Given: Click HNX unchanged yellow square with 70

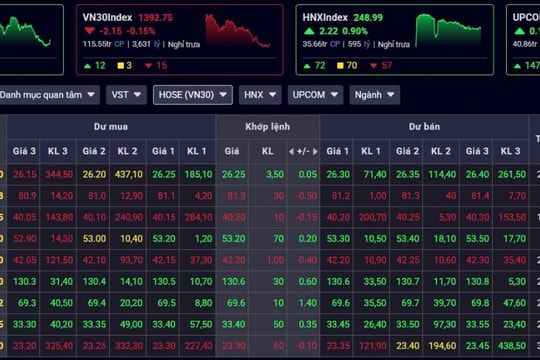Looking at the screenshot, I should coord(347,65).
